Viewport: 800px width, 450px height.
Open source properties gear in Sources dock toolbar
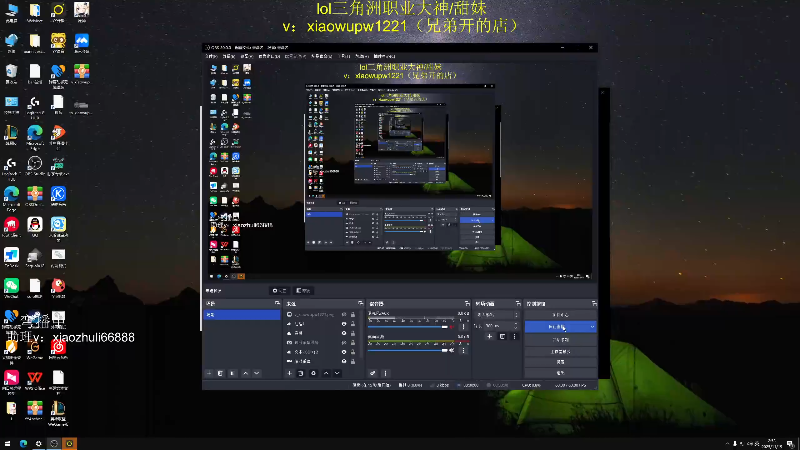pyautogui.click(x=314, y=373)
